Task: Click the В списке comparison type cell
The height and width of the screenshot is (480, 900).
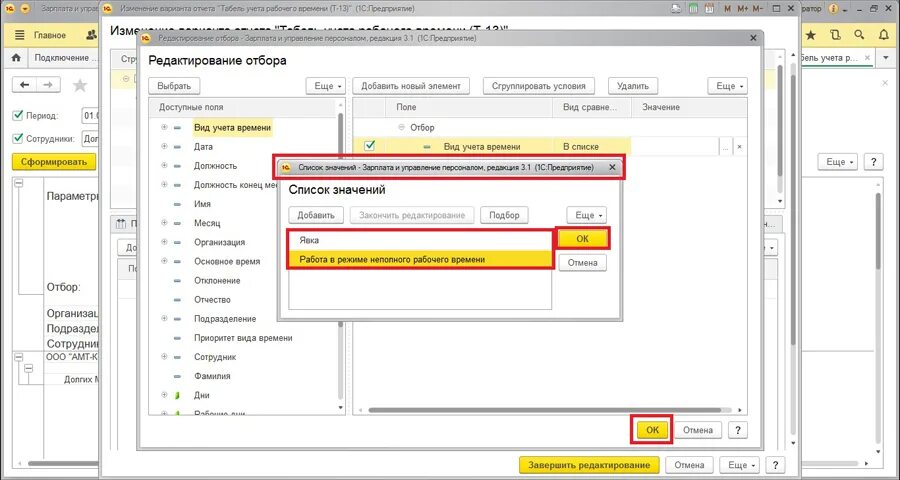Action: coord(592,147)
